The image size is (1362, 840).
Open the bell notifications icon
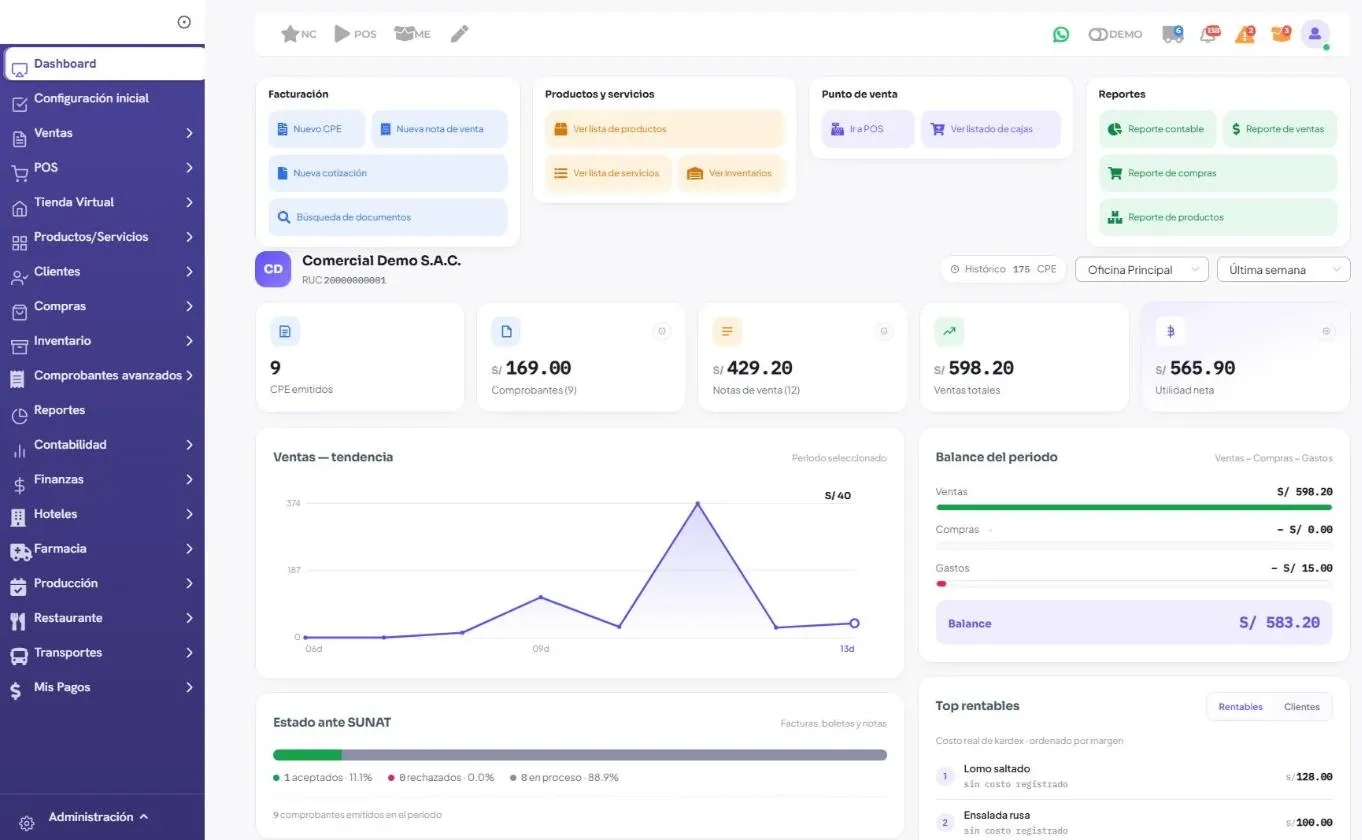point(1210,34)
